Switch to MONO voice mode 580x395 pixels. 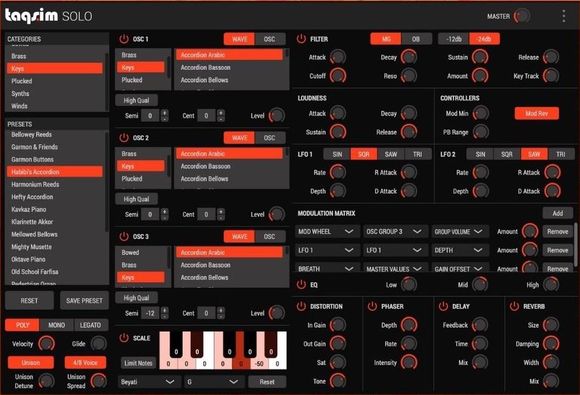[57, 325]
